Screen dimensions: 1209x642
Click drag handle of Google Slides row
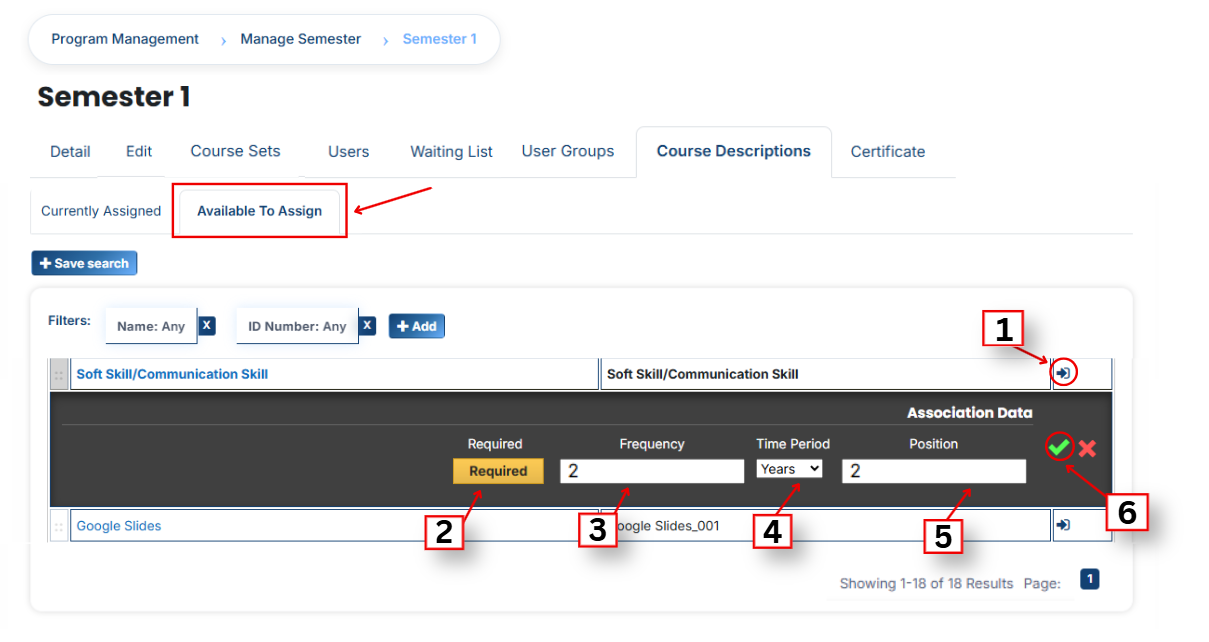click(59, 526)
